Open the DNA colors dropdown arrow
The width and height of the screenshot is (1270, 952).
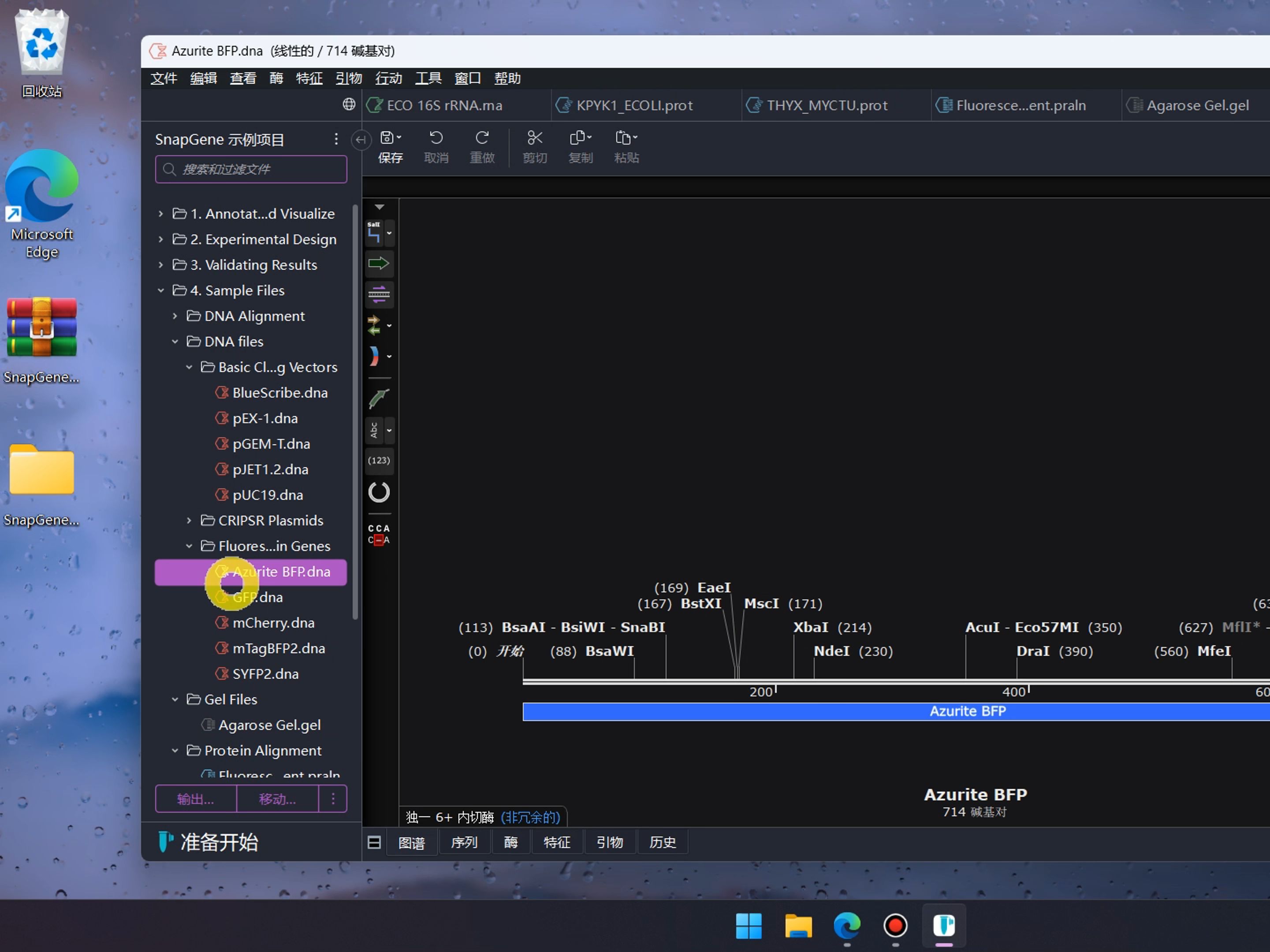[x=389, y=357]
